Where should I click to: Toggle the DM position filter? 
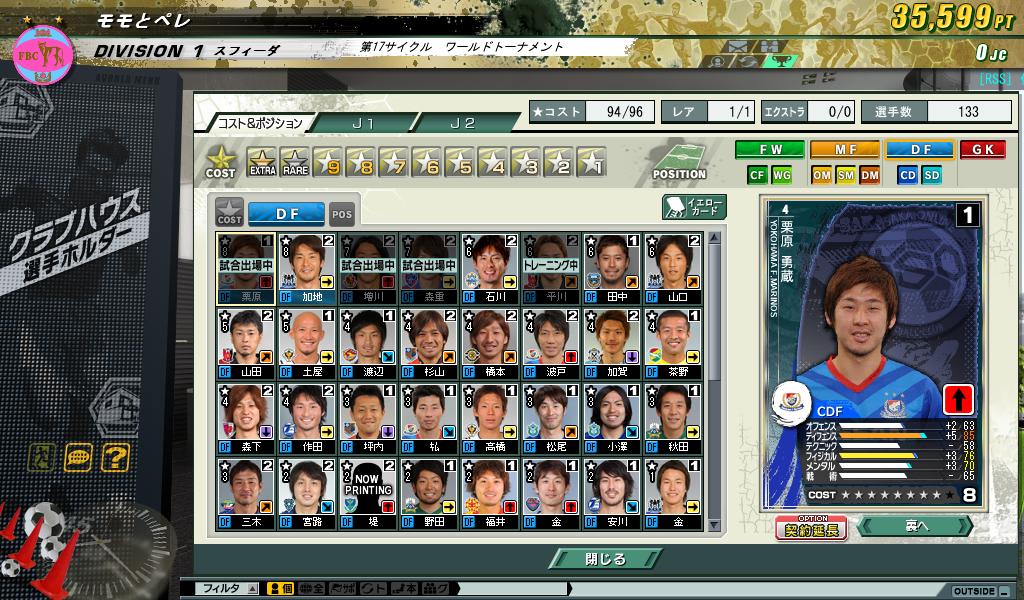point(870,175)
